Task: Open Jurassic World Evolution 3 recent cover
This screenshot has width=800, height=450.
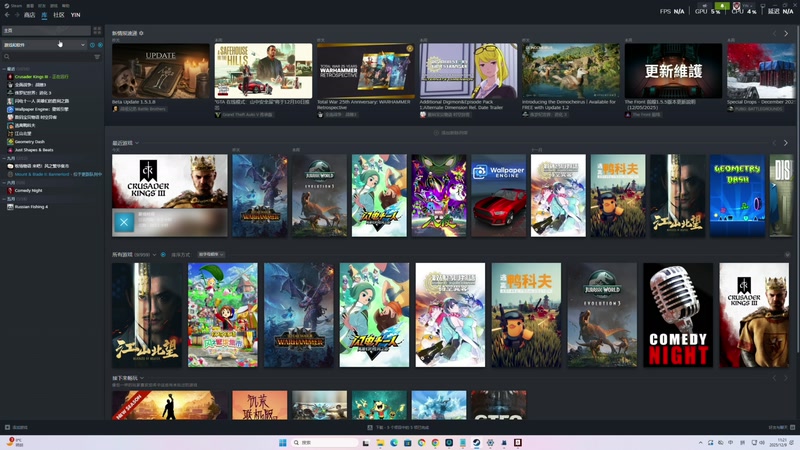Action: coord(319,195)
